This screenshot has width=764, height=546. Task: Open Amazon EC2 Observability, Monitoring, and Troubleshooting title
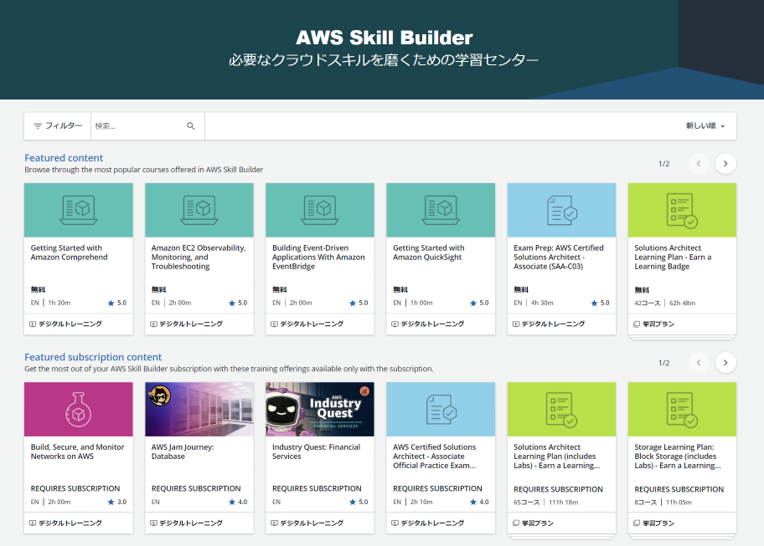pos(199,257)
